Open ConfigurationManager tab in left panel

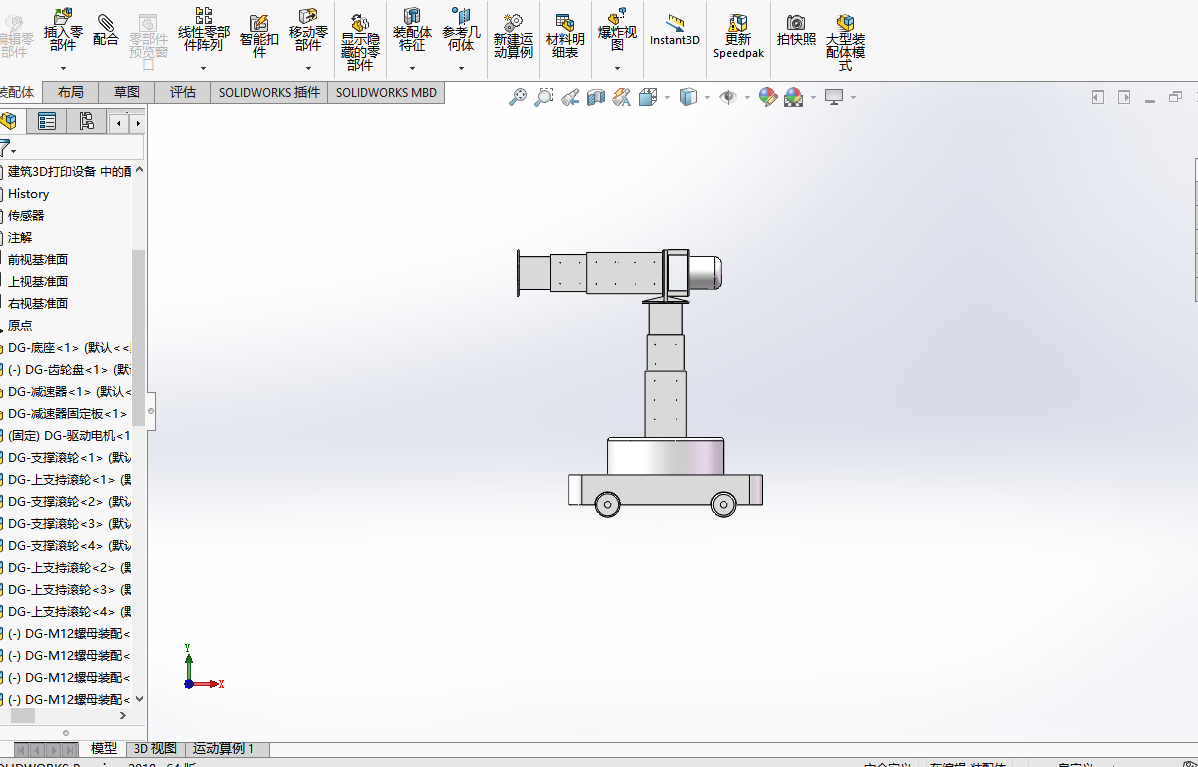point(86,121)
